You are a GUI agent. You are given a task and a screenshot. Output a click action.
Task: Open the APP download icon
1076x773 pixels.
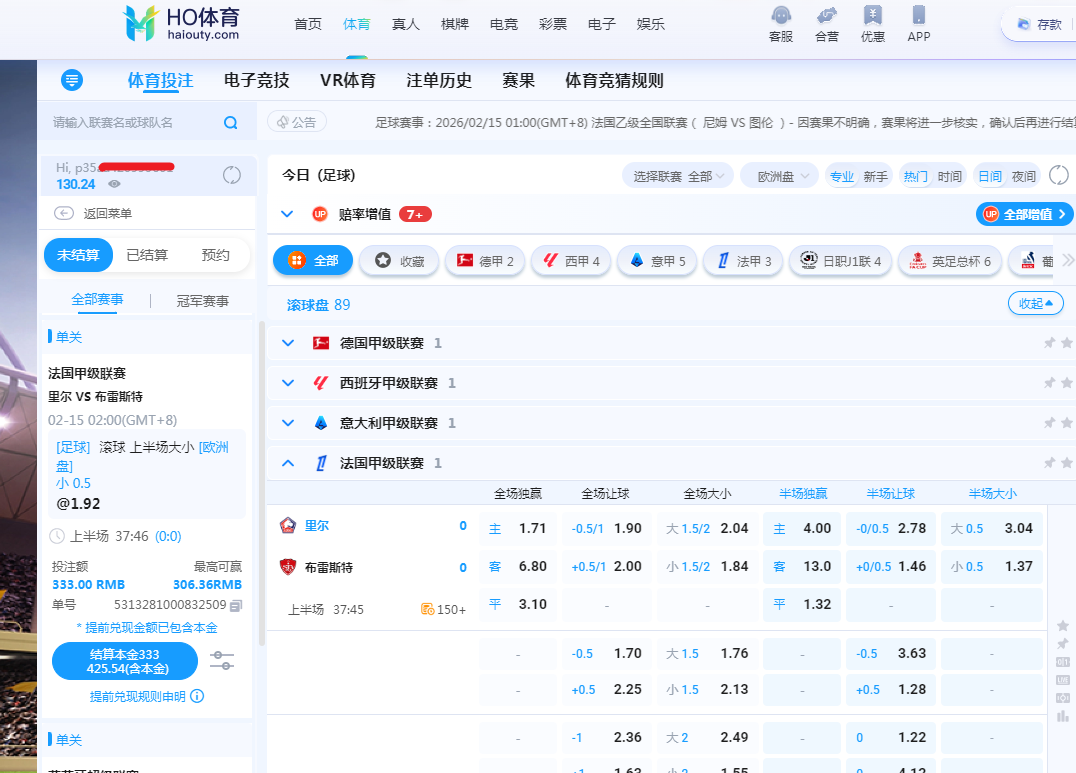[x=918, y=16]
